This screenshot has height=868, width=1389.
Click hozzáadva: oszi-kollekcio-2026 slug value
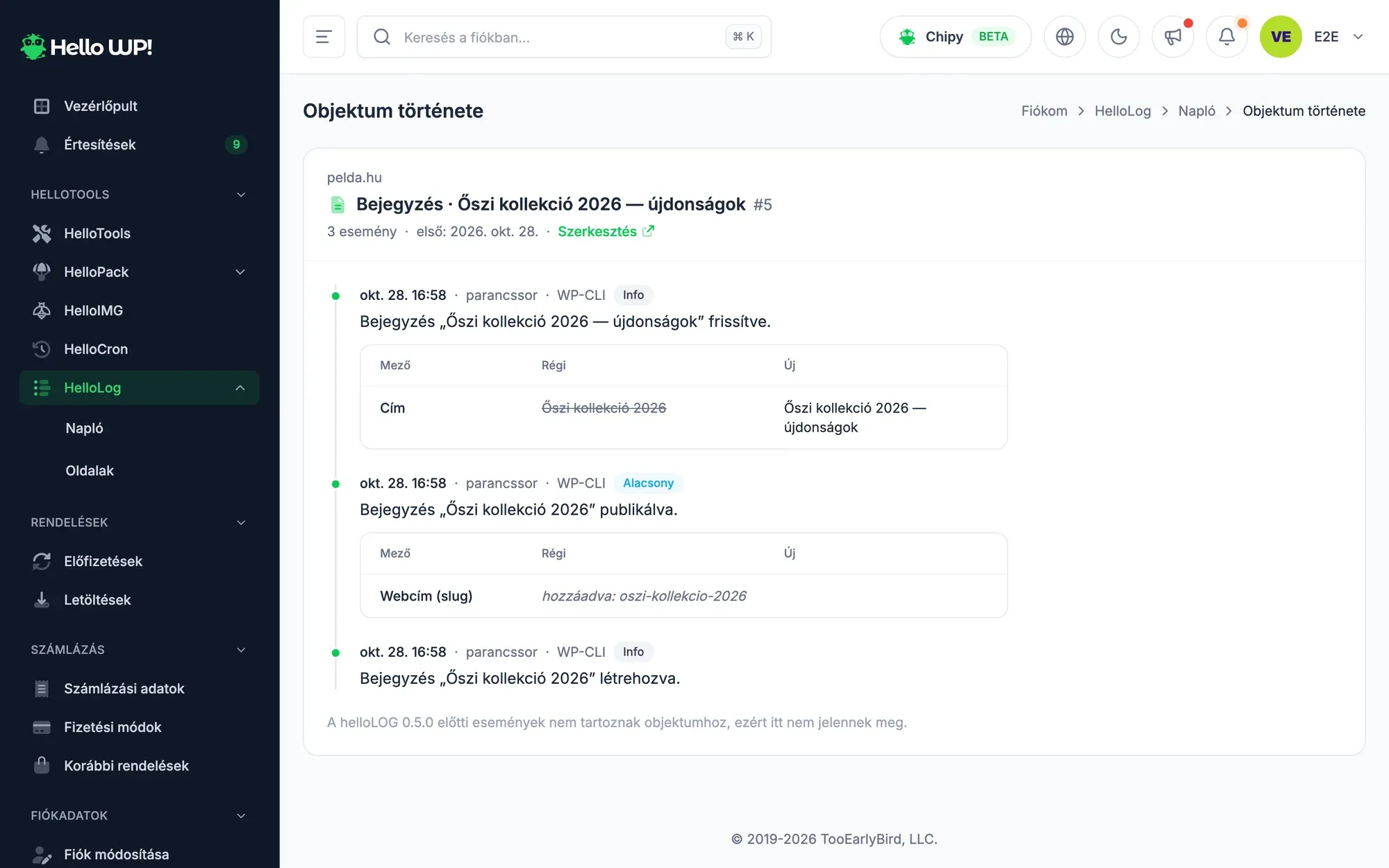click(x=644, y=596)
